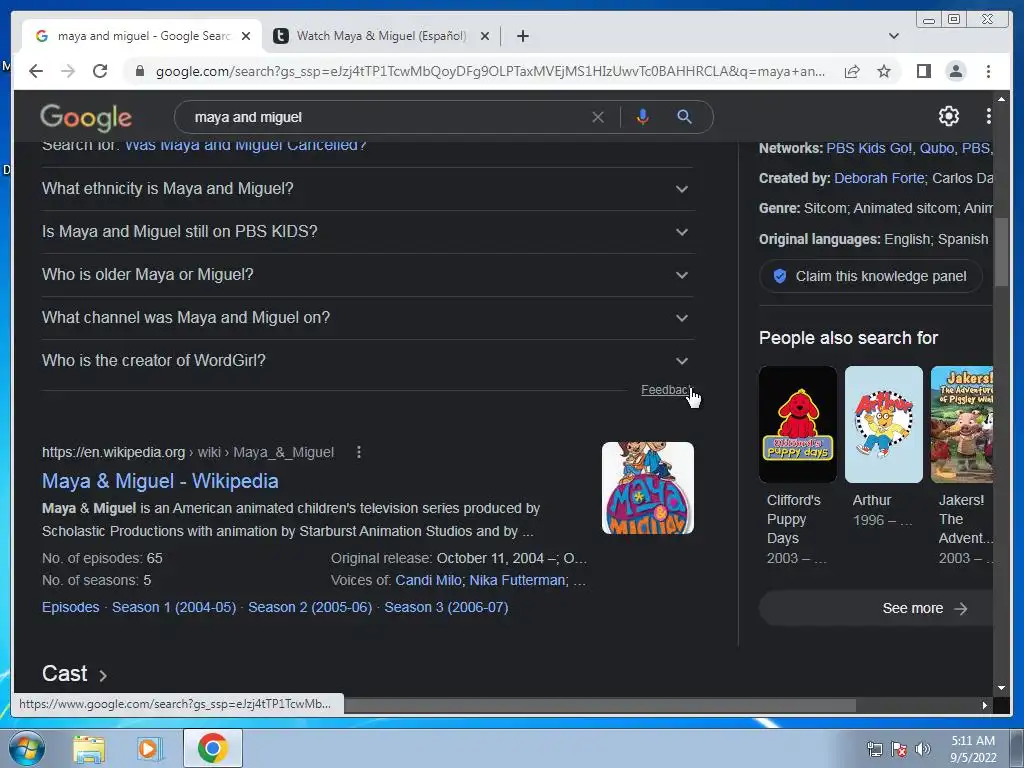Open the Maya & Miguel logo thumbnail
This screenshot has height=768, width=1024.
coord(647,488)
